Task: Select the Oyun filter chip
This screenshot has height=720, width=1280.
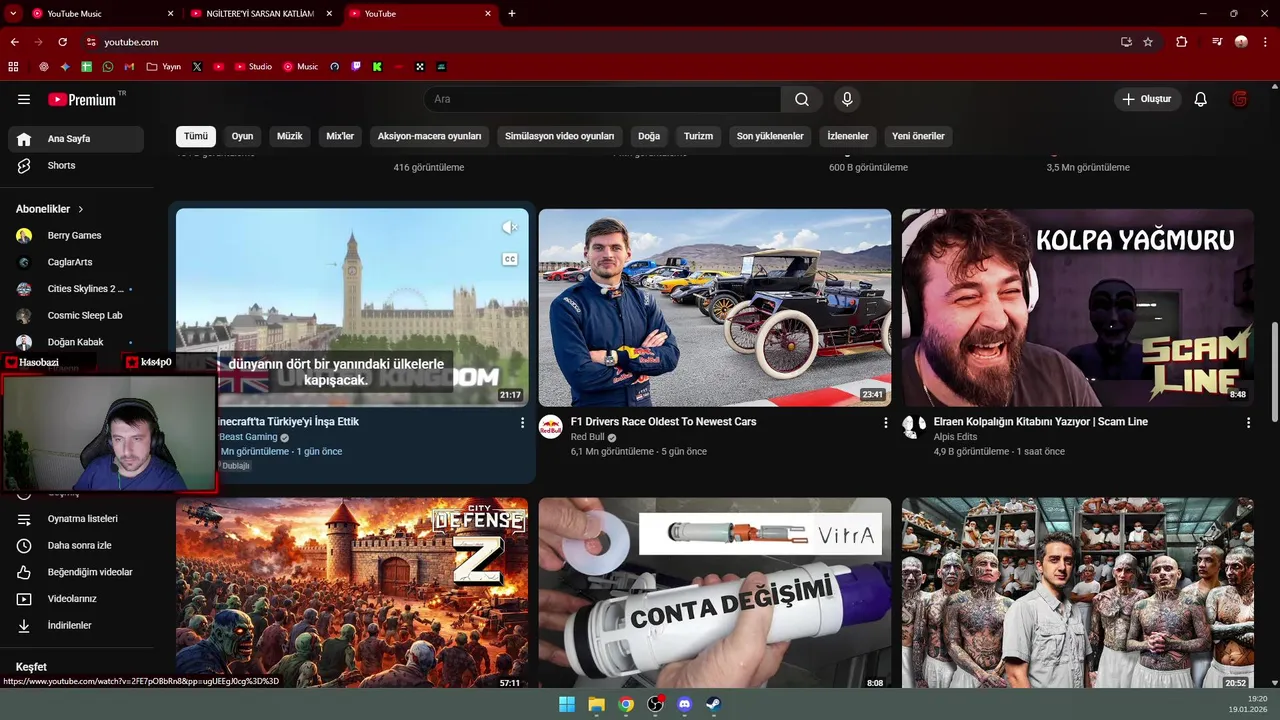Action: pos(242,136)
